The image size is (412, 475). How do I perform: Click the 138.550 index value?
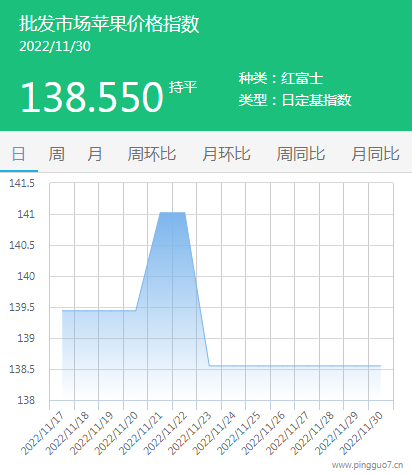(92, 97)
